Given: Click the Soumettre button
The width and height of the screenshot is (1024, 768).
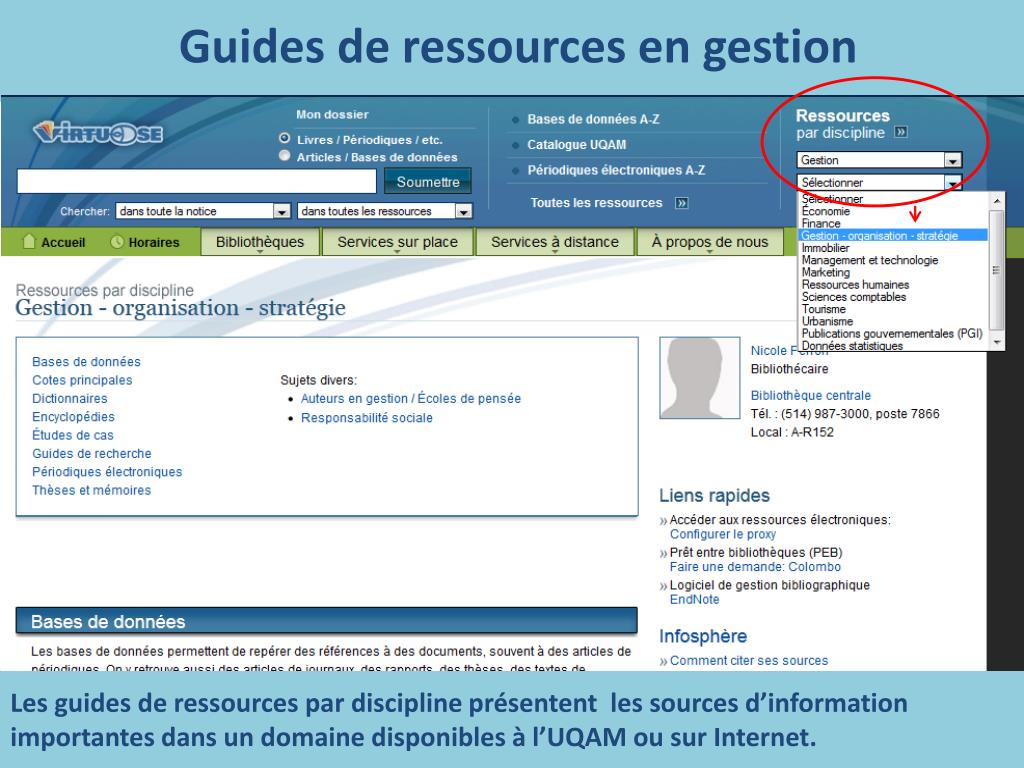Looking at the screenshot, I should point(428,182).
